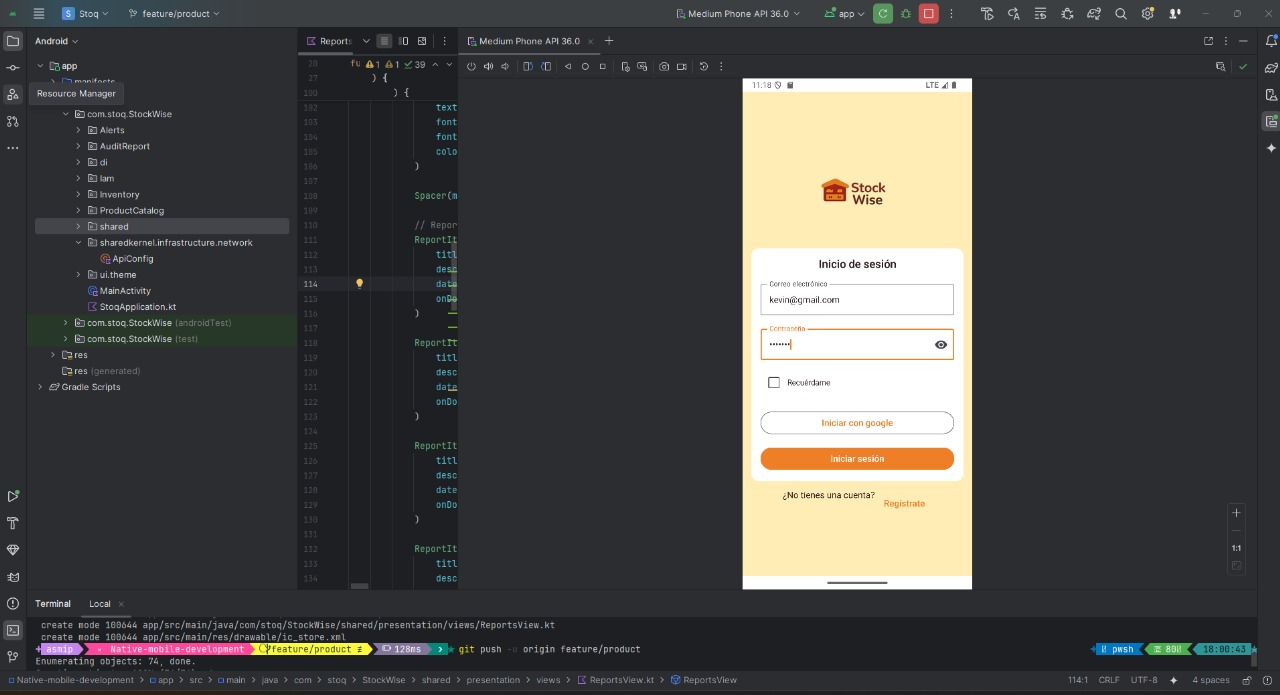This screenshot has width=1280, height=695.
Task: Open the Run tool window
Action: coord(13,496)
